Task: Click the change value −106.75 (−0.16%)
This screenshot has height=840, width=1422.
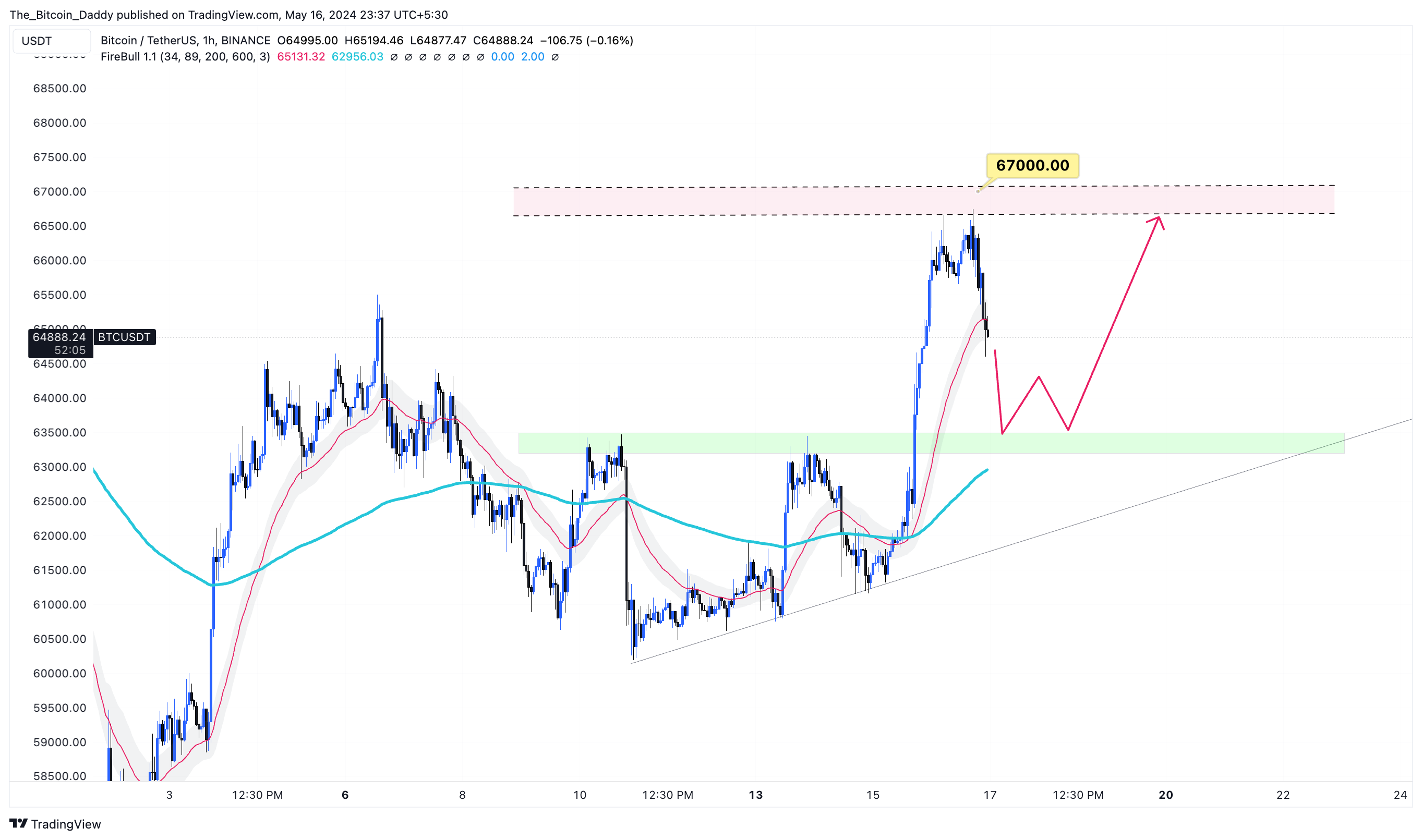Action: [586, 40]
